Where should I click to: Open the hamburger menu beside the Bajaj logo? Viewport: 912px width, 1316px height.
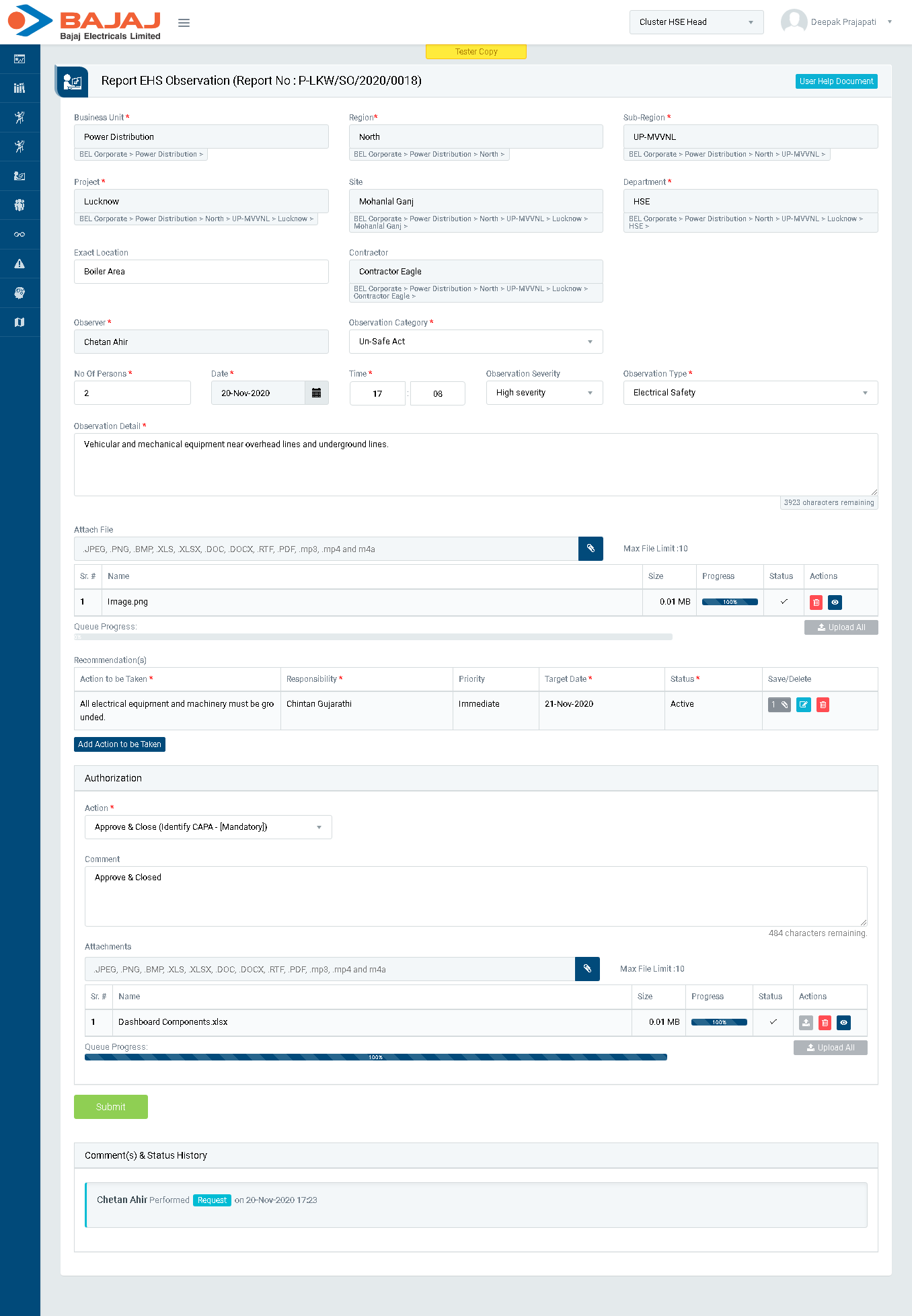coord(184,23)
